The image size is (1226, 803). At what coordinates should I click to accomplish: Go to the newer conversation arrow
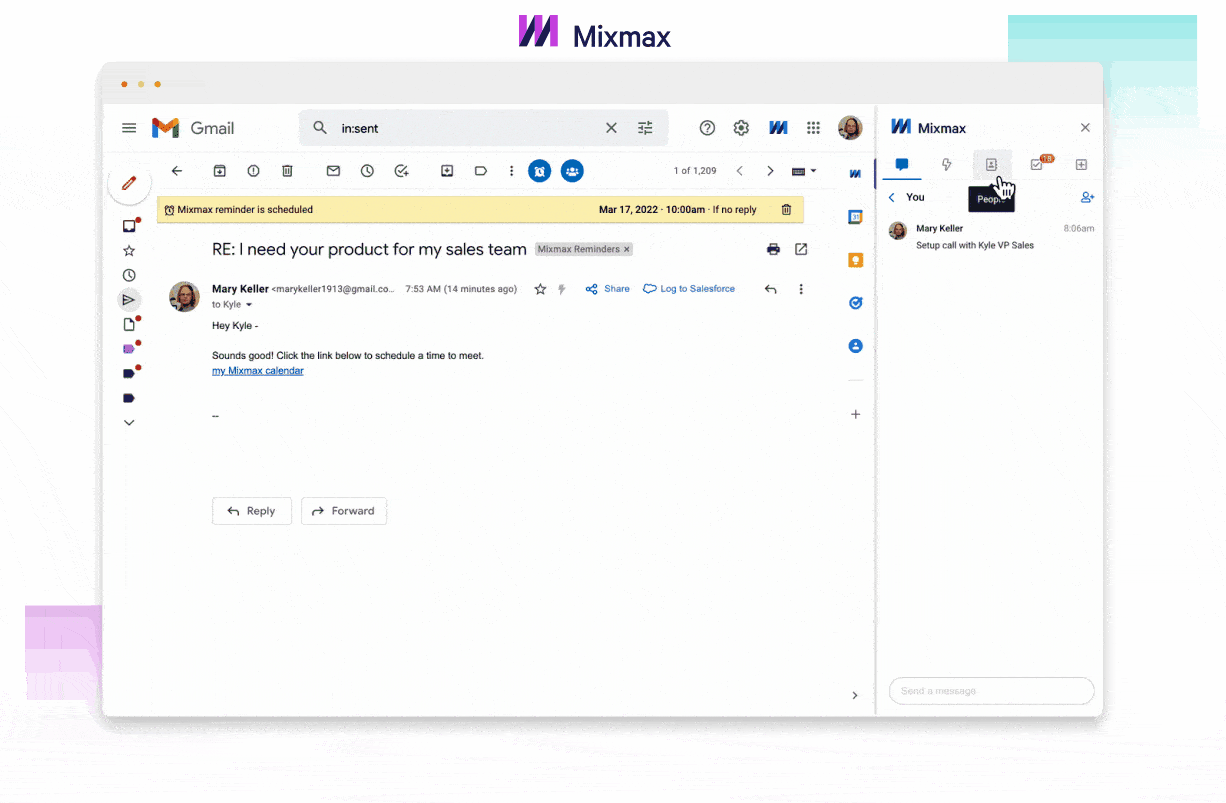point(740,171)
